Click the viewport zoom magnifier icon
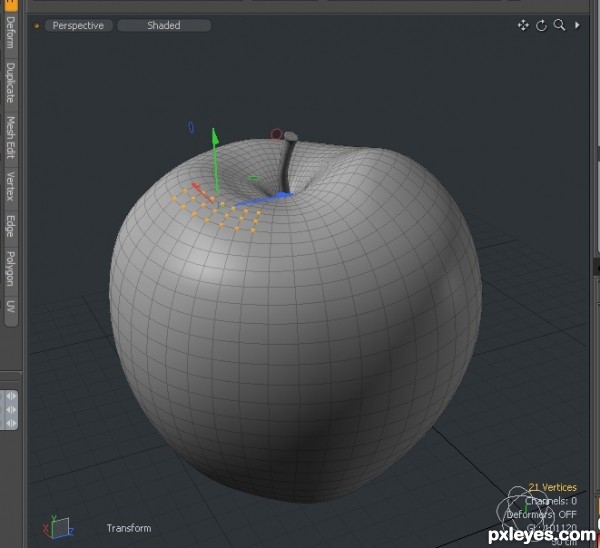The image size is (600, 548). coord(559,25)
